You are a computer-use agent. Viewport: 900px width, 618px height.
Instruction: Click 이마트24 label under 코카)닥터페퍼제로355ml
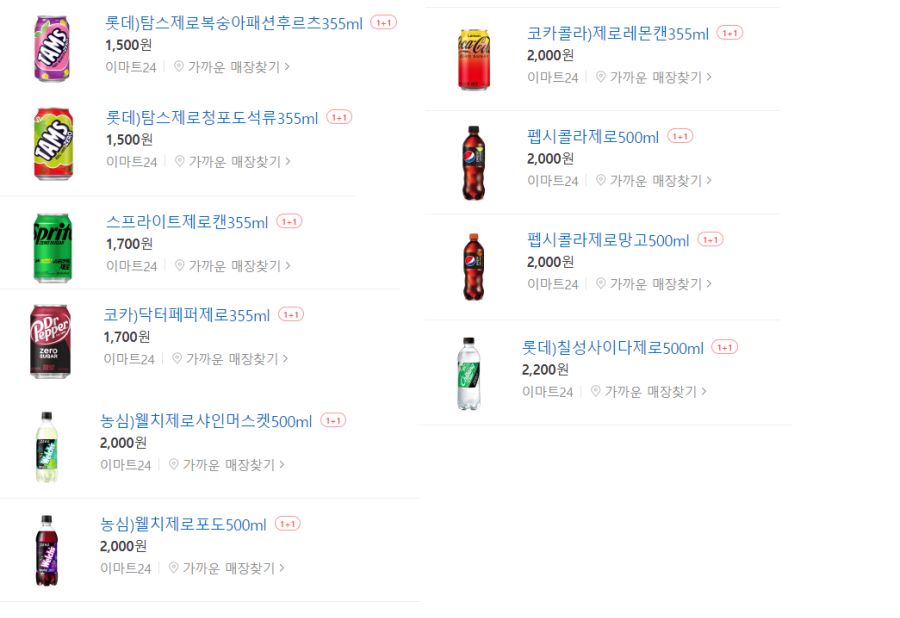(x=129, y=359)
